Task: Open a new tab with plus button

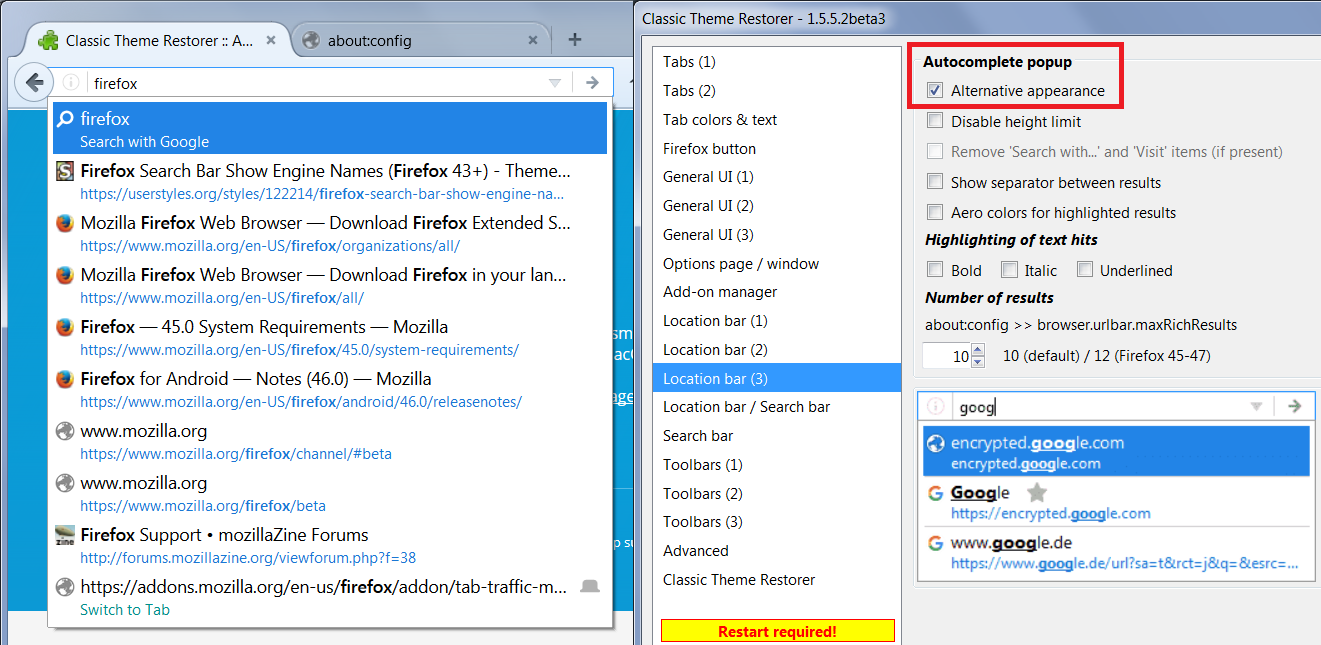Action: [x=574, y=40]
